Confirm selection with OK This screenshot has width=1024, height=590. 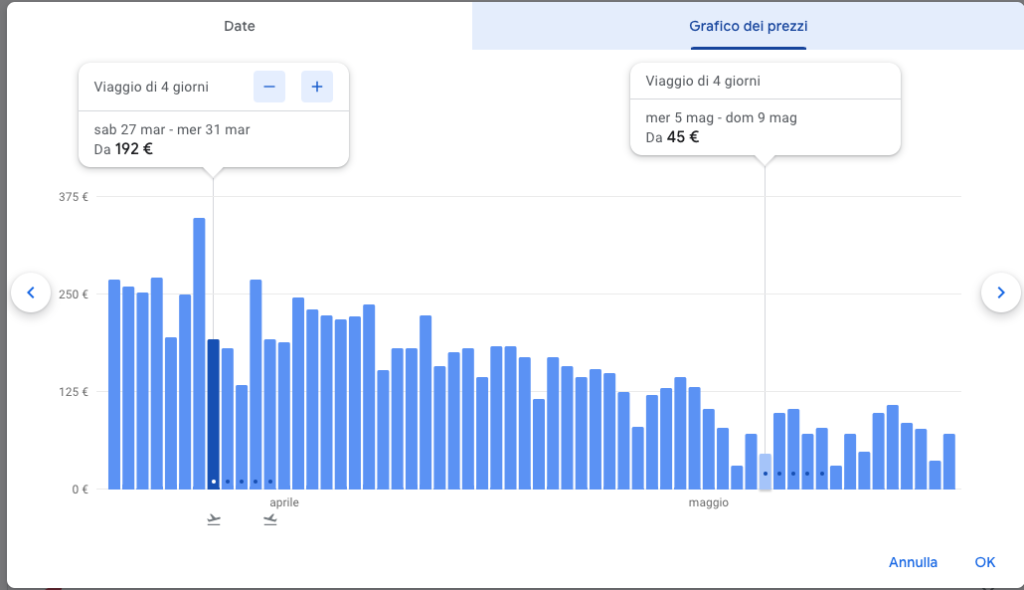click(x=985, y=562)
